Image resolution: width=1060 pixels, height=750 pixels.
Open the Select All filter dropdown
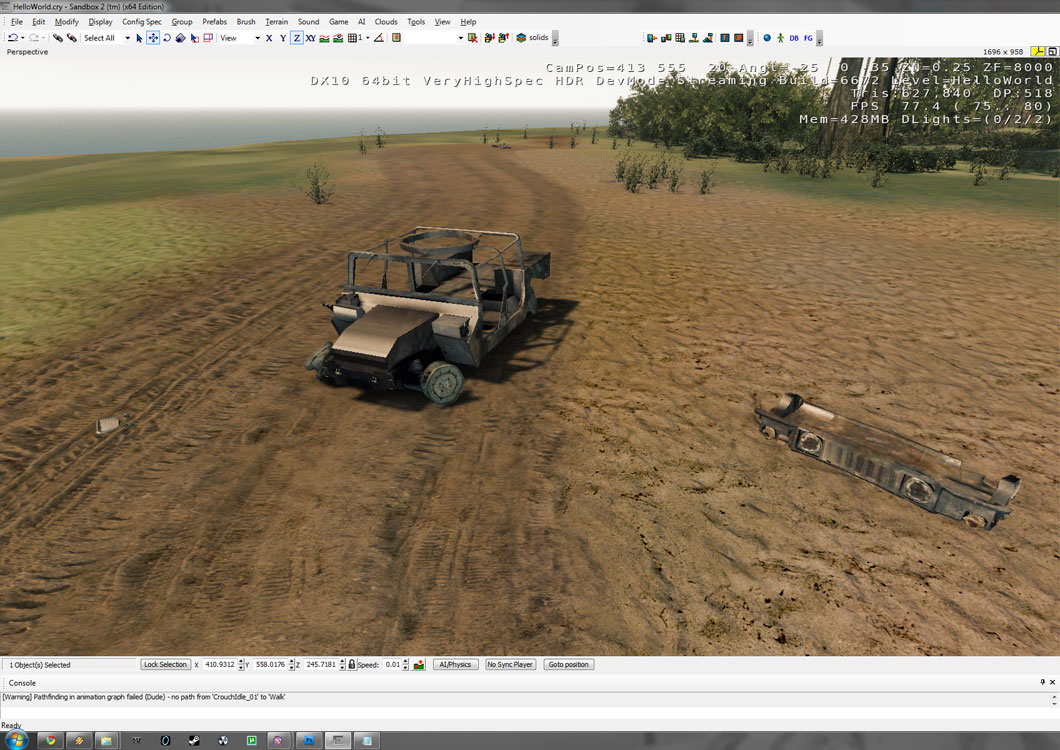click(x=127, y=38)
